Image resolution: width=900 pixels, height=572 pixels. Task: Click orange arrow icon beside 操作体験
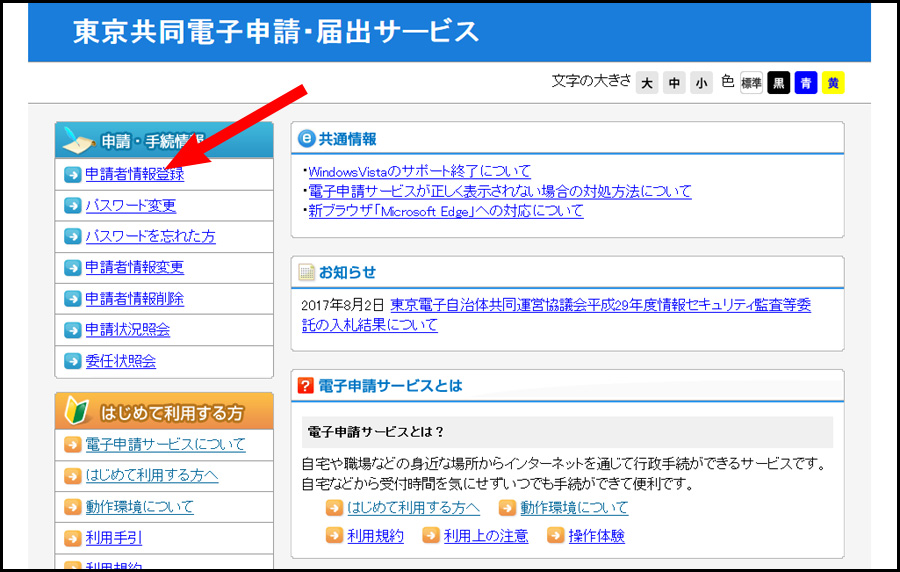coord(555,535)
